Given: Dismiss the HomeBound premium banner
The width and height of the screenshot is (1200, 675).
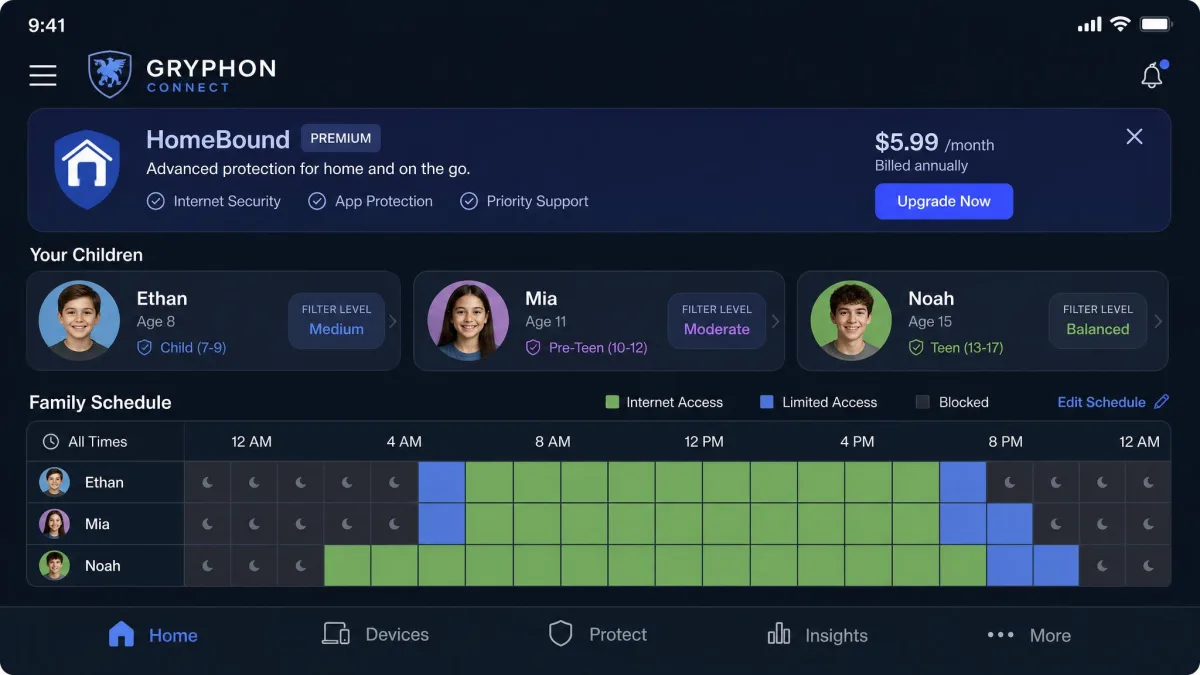Looking at the screenshot, I should click(1134, 137).
